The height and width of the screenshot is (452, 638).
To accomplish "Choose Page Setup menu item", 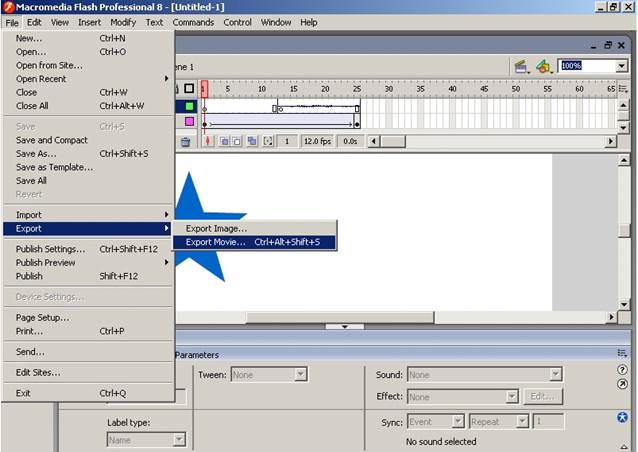I will pyautogui.click(x=89, y=317).
